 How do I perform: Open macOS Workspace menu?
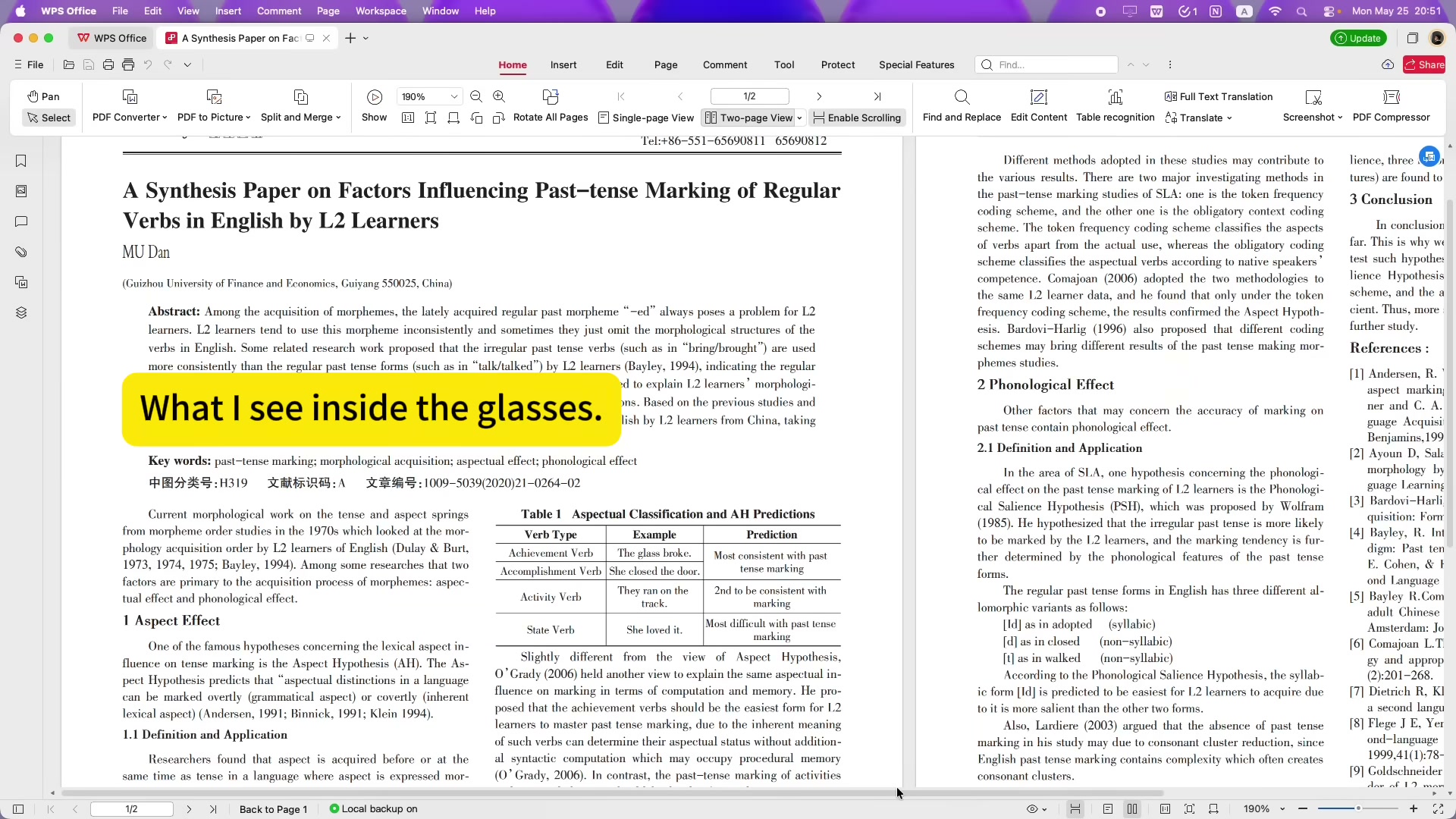click(x=381, y=11)
